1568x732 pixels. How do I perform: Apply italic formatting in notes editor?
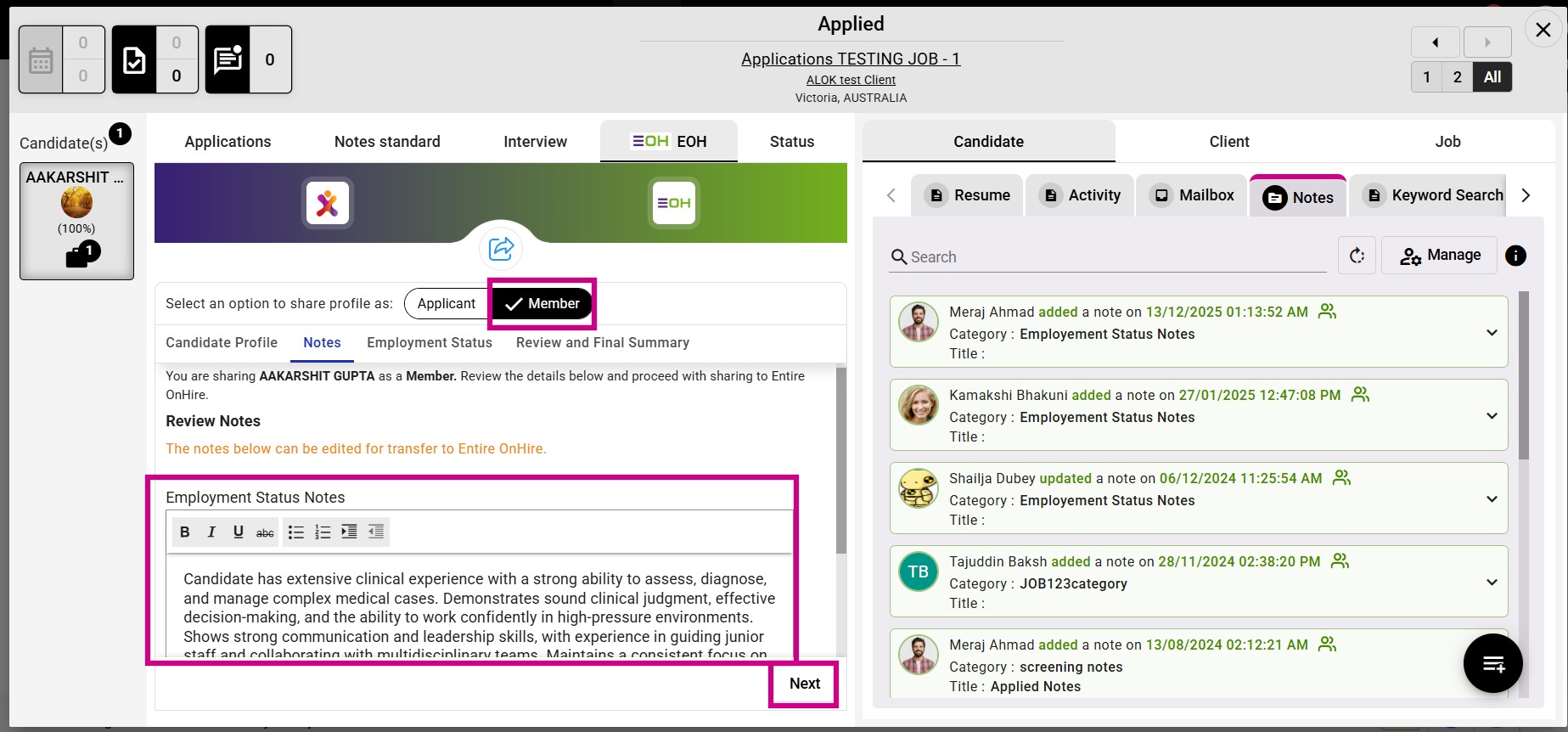pos(211,532)
